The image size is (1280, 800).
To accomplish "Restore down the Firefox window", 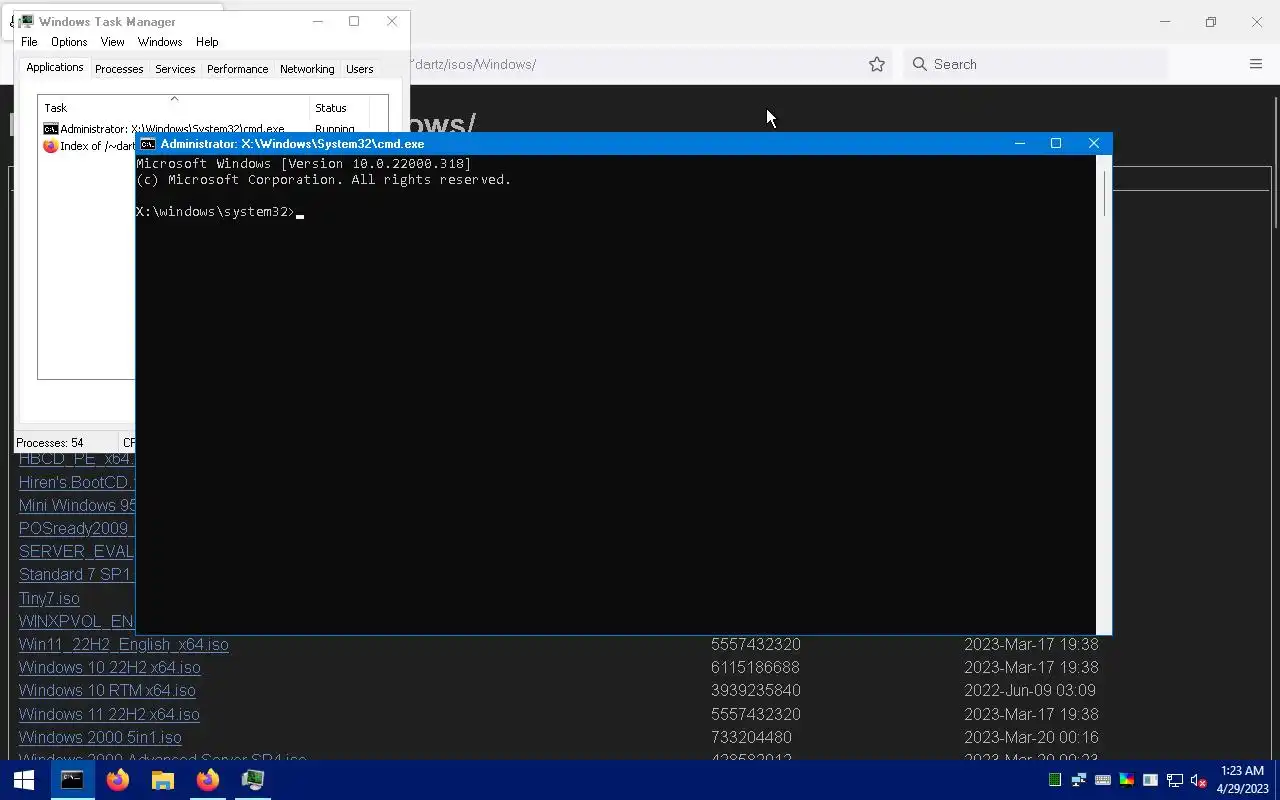I will click(1210, 22).
